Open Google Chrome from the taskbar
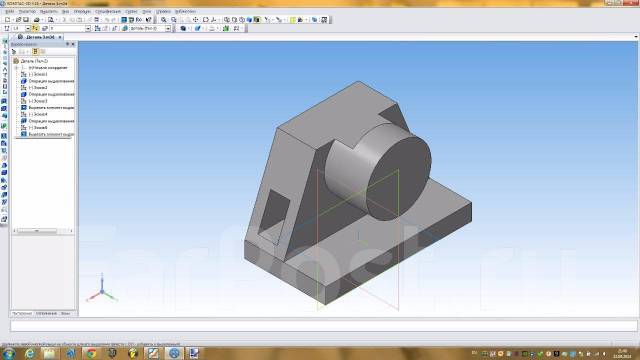 tap(91, 353)
